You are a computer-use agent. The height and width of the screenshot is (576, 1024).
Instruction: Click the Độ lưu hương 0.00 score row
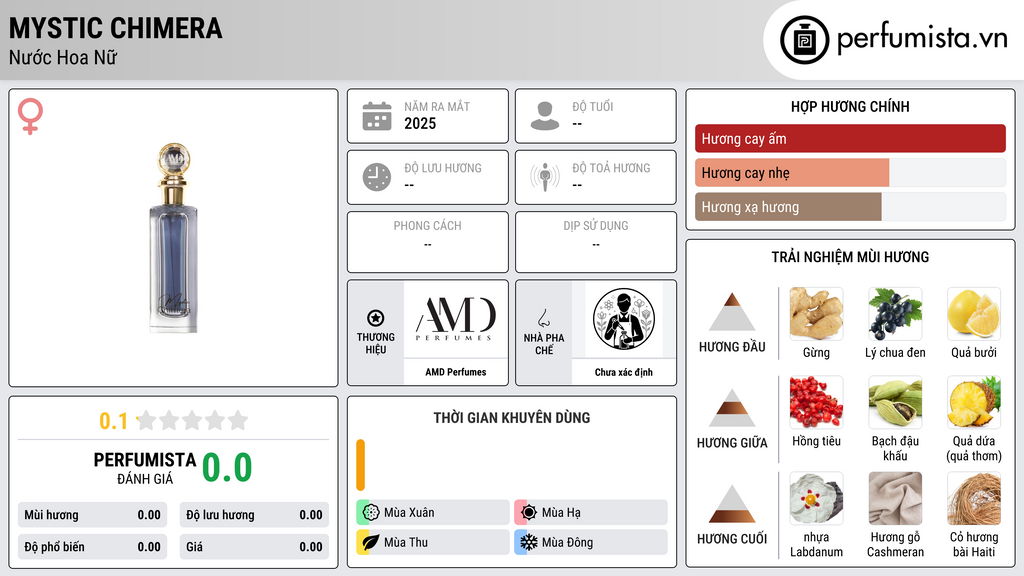254,515
